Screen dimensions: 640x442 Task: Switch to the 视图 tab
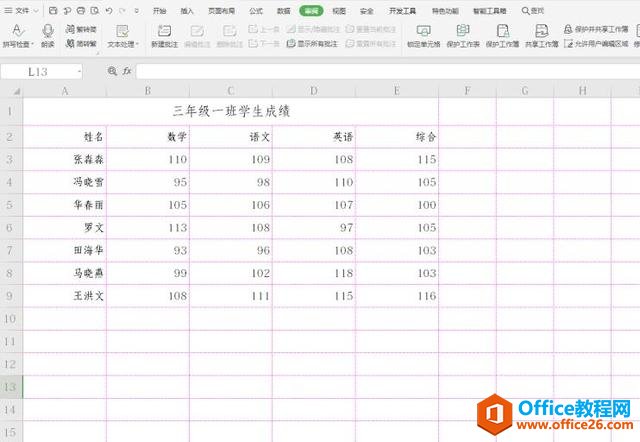339,11
